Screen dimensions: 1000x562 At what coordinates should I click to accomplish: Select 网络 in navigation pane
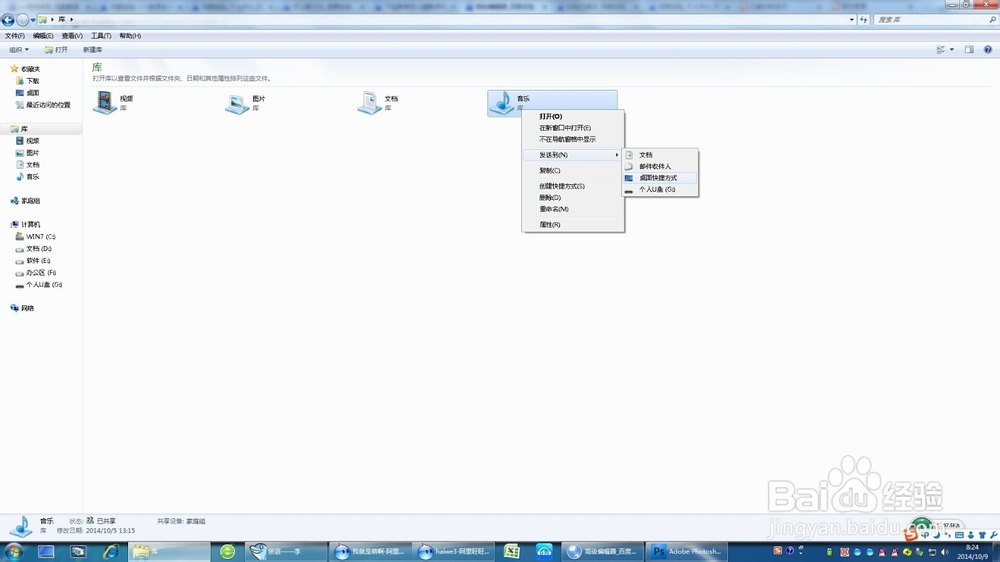click(x=27, y=308)
